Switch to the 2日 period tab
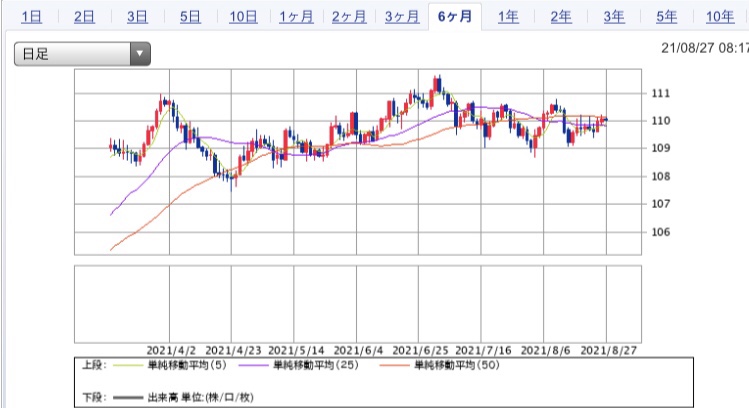 (84, 17)
